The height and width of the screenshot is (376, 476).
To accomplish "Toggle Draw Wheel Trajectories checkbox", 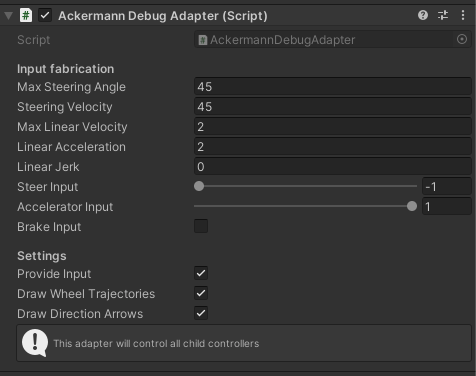I will (x=201, y=293).
